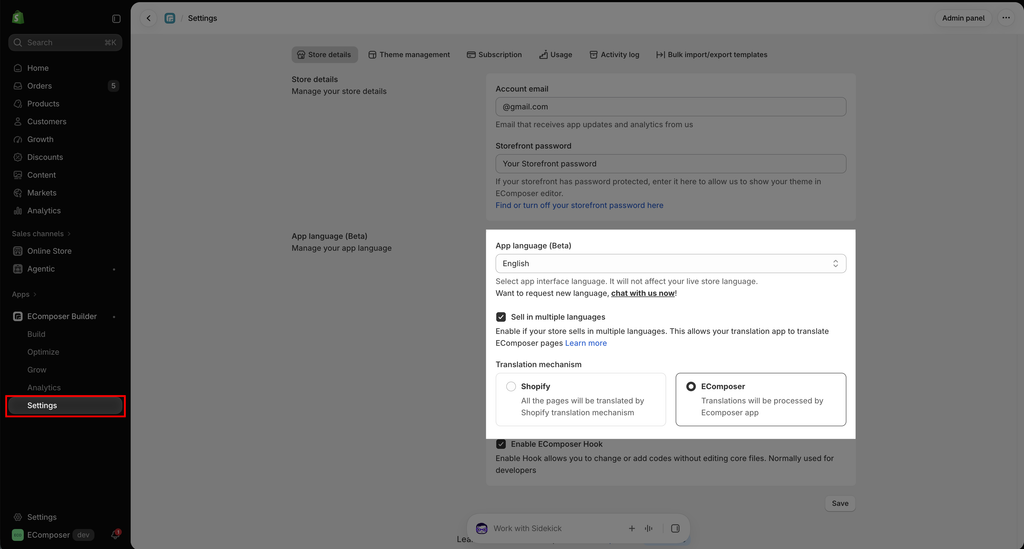The height and width of the screenshot is (549, 1024).
Task: Click the plus icon in Sidekick bar
Action: 632,528
